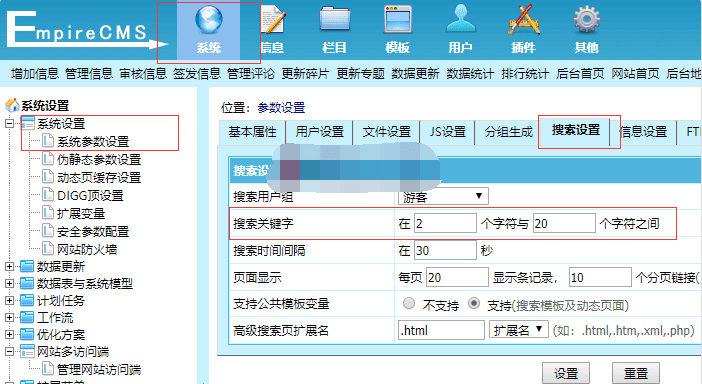Click the 优化方案 folder icon
Viewport: 702px width, 384px height.
(x=27, y=334)
